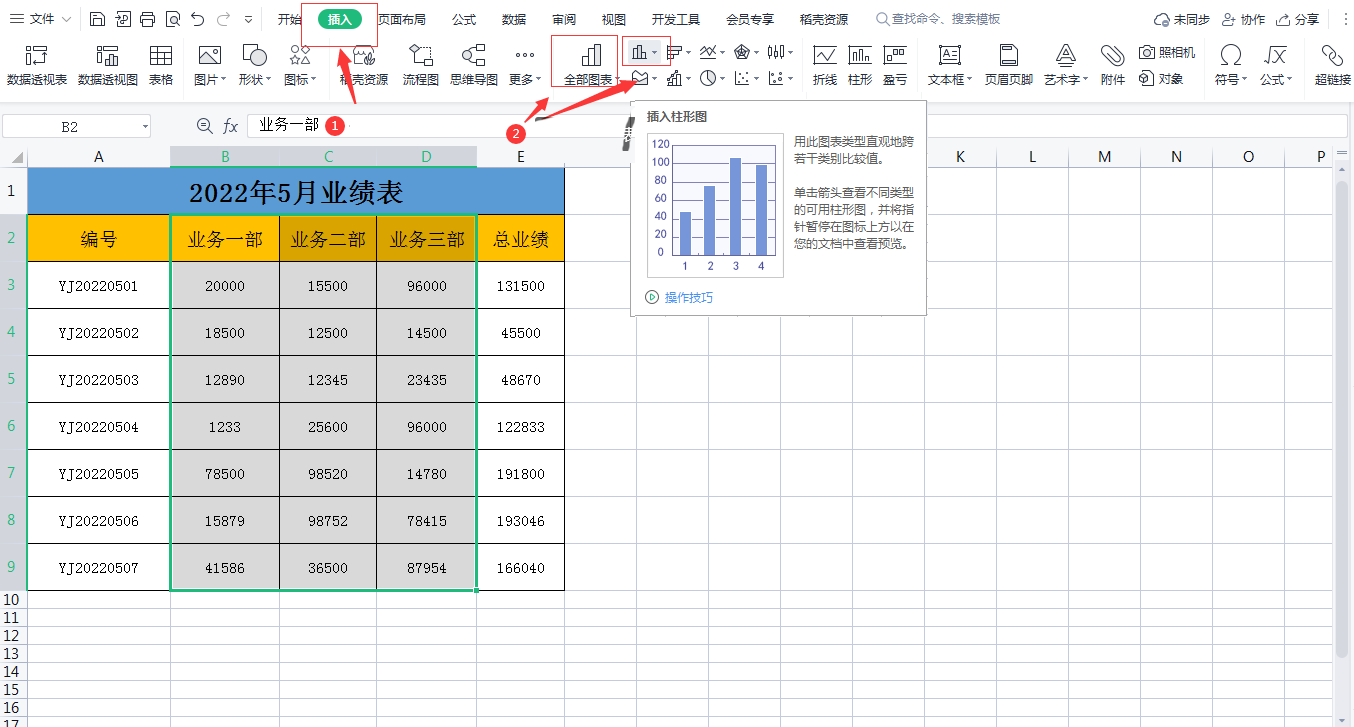Insert a 对象 object

pyautogui.click(x=1162, y=78)
